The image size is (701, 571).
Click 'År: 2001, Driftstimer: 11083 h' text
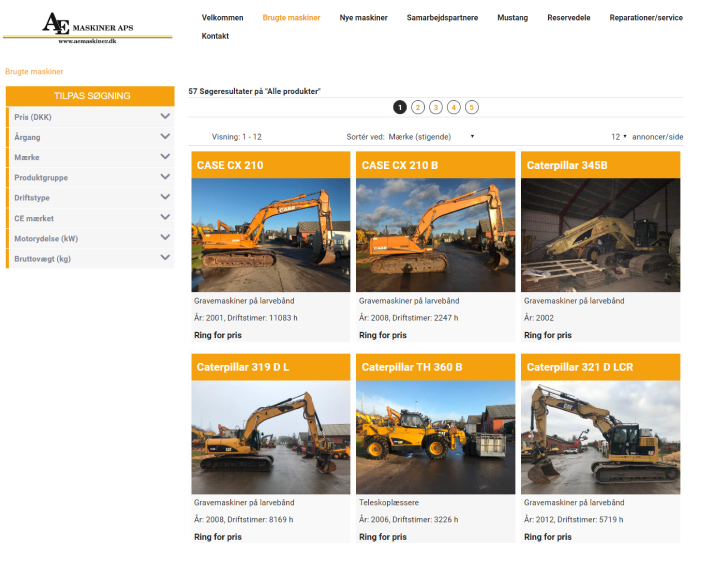245,318
